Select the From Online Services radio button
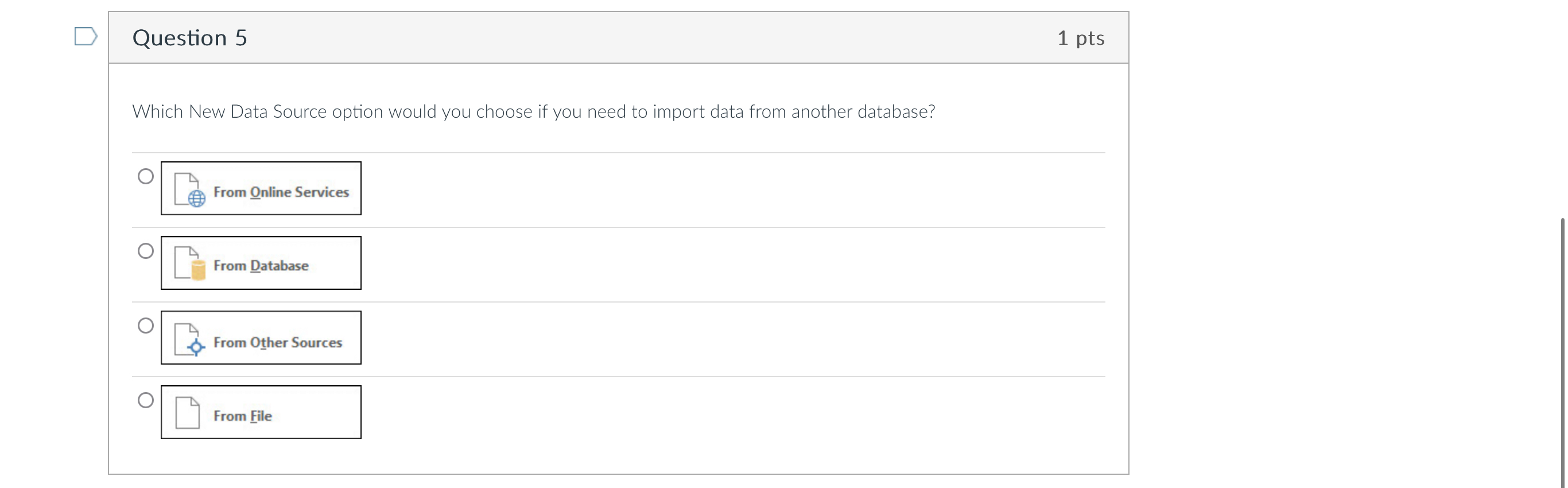 click(145, 177)
